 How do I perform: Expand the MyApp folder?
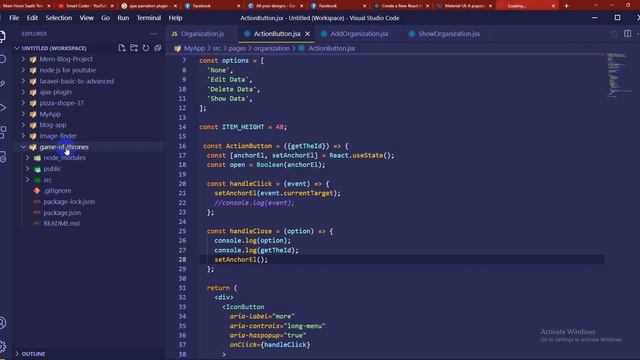pyautogui.click(x=23, y=114)
